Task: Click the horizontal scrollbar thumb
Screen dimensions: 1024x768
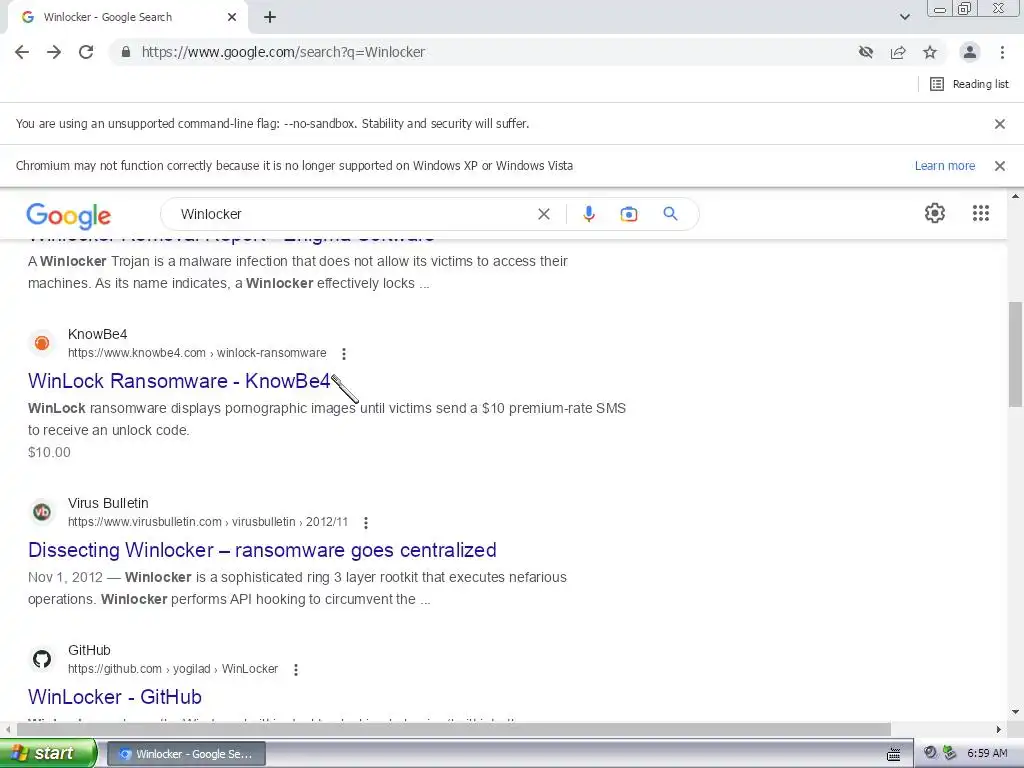Action: [453, 729]
